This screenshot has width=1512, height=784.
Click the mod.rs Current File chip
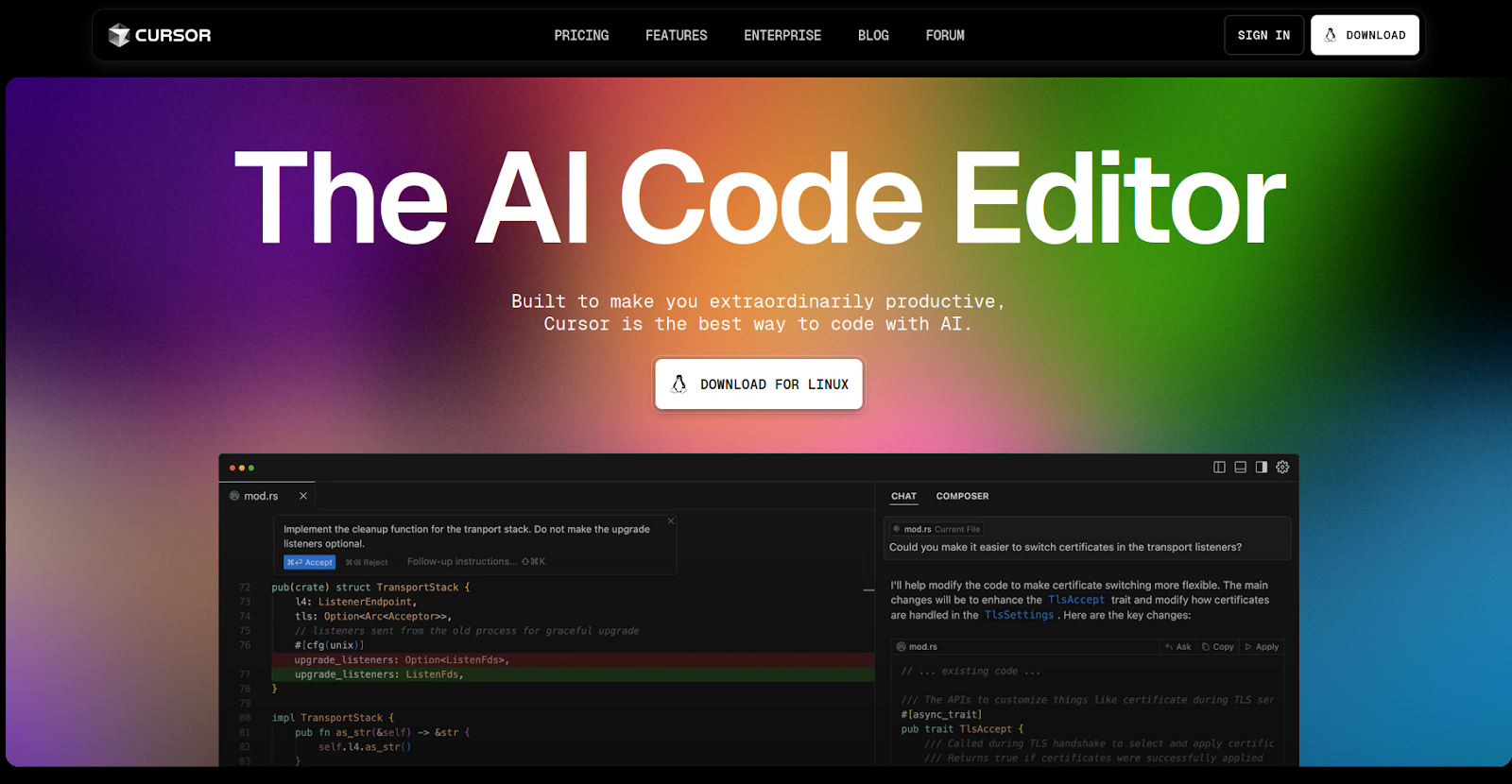click(x=936, y=529)
